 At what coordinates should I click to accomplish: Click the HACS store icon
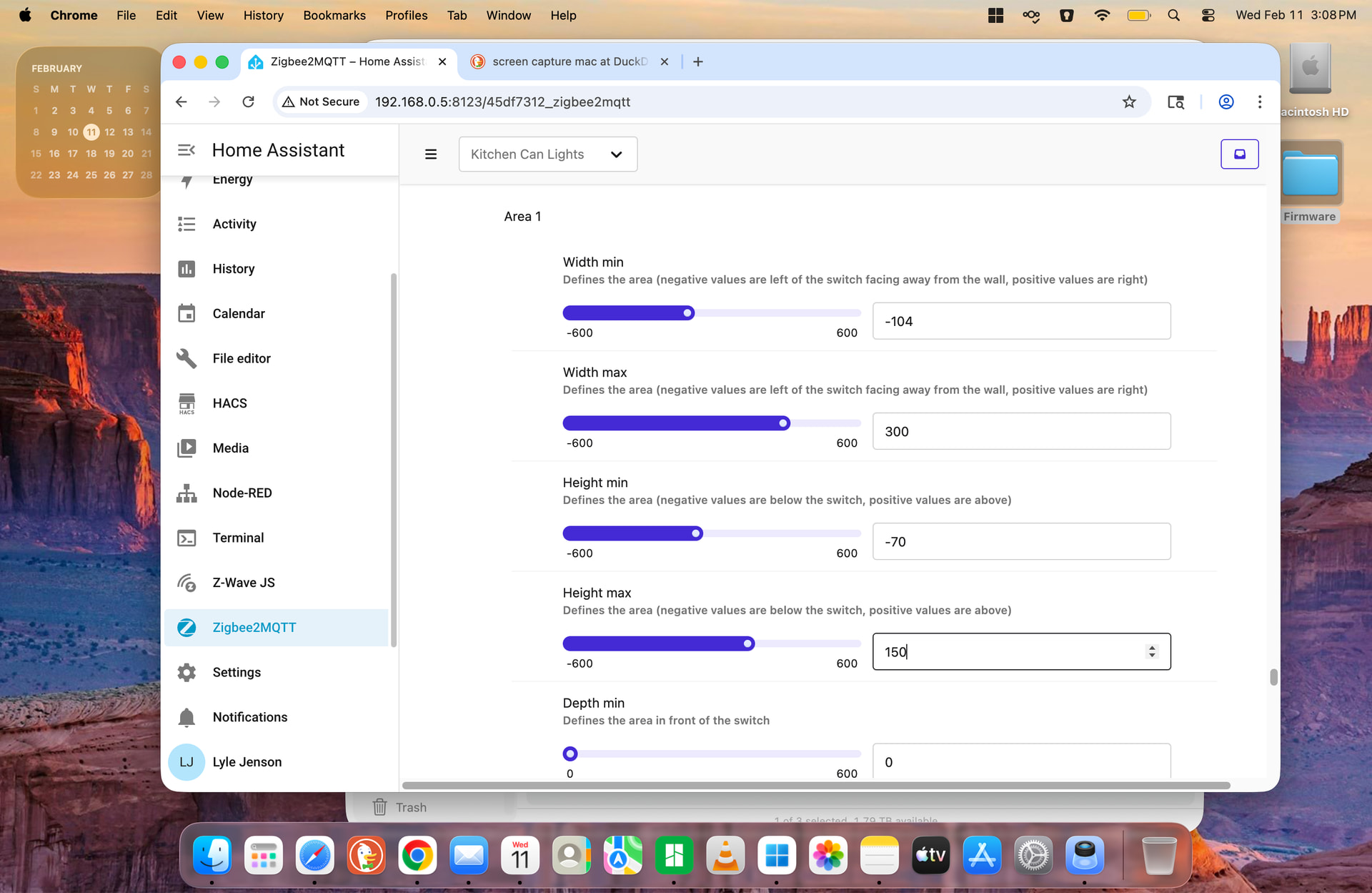187,403
